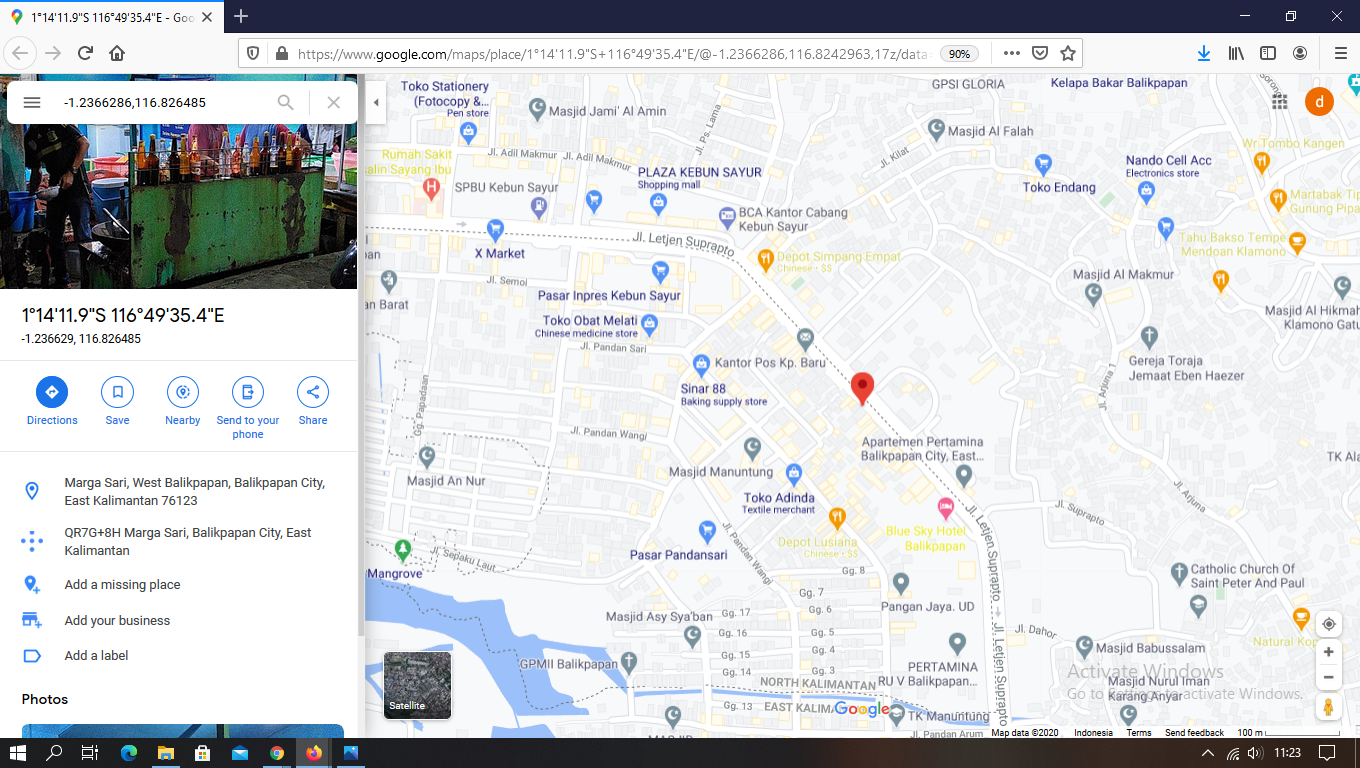Screen dimensions: 1360x768
Task: Click the search magnifier in the Maps search box
Action: coord(286,102)
